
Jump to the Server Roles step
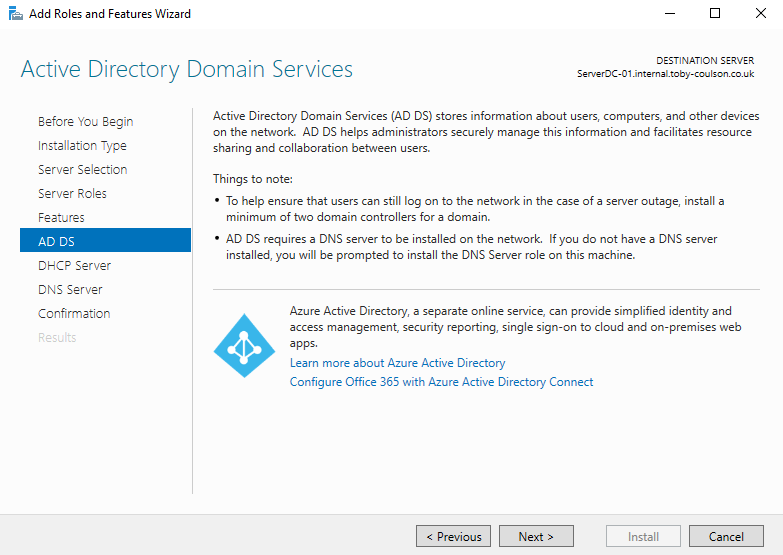[x=72, y=194]
